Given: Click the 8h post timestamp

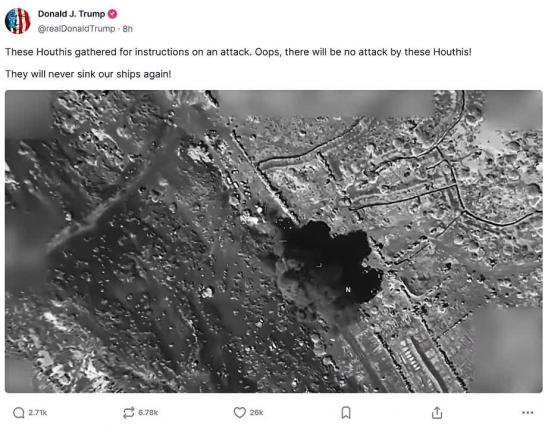Looking at the screenshot, I should pyautogui.click(x=128, y=29).
